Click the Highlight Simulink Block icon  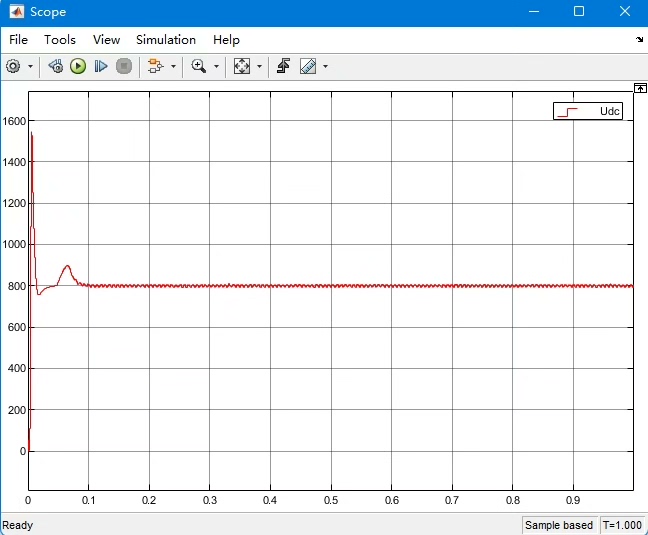coord(155,66)
